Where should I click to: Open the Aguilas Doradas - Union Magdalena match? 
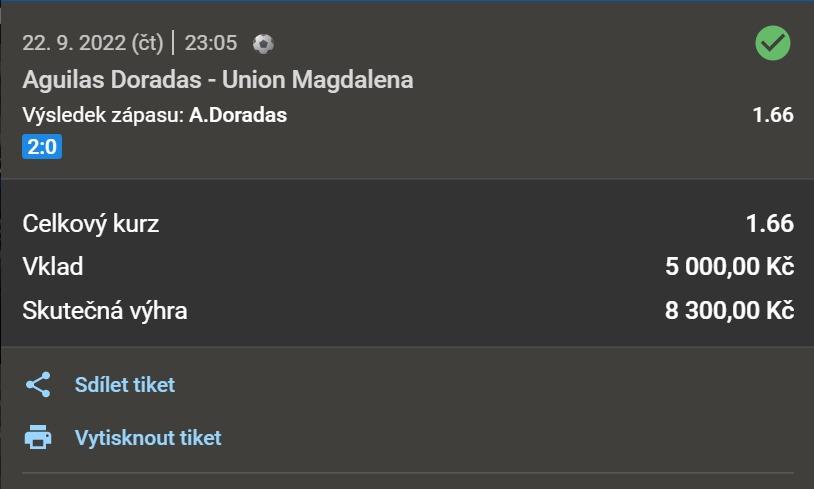217,80
